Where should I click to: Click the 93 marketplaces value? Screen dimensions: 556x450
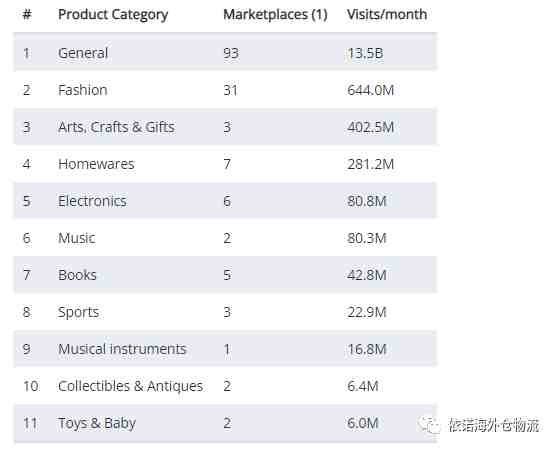click(x=231, y=53)
